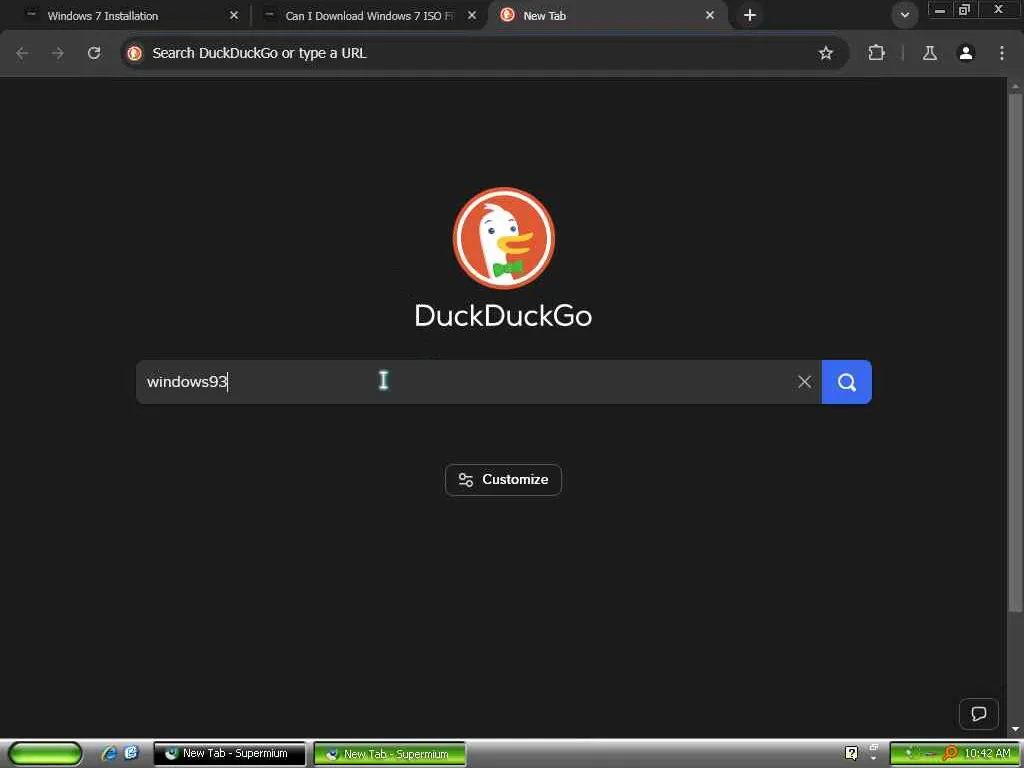
Task: Close the Windows 7 Installation tab
Action: 234,16
